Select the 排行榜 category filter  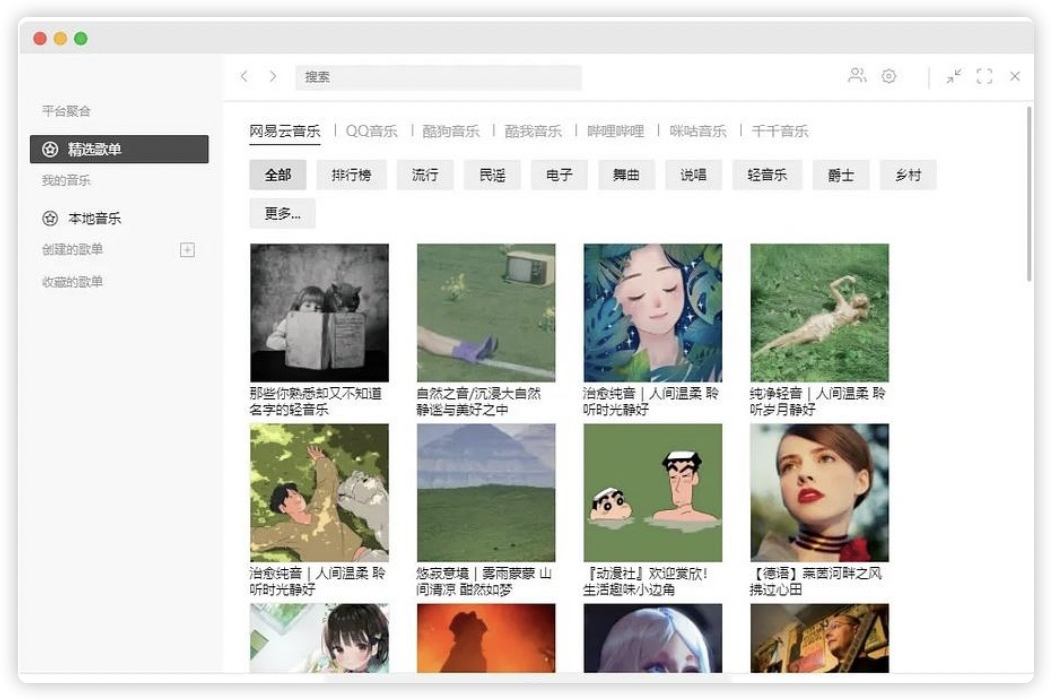352,175
